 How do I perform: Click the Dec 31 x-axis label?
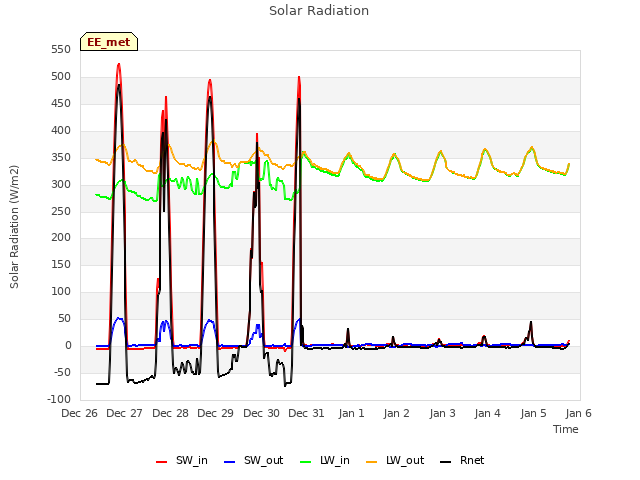click(x=307, y=413)
